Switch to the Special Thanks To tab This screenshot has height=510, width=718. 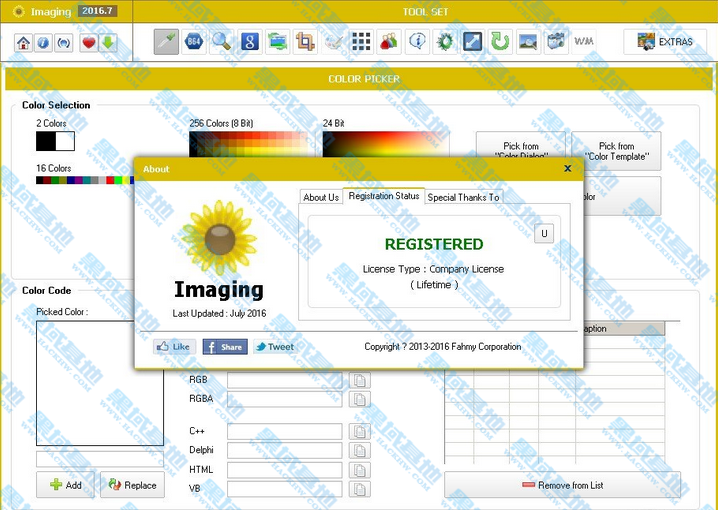coord(463,197)
